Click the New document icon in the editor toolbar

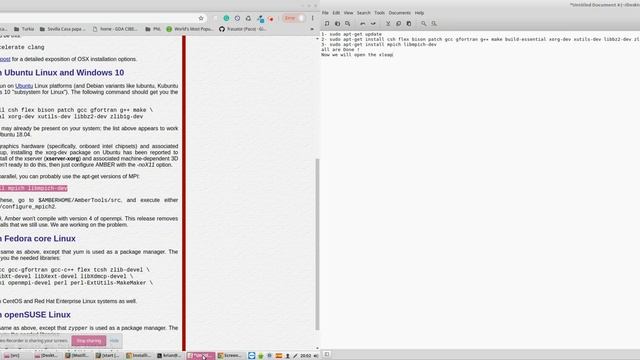click(327, 24)
